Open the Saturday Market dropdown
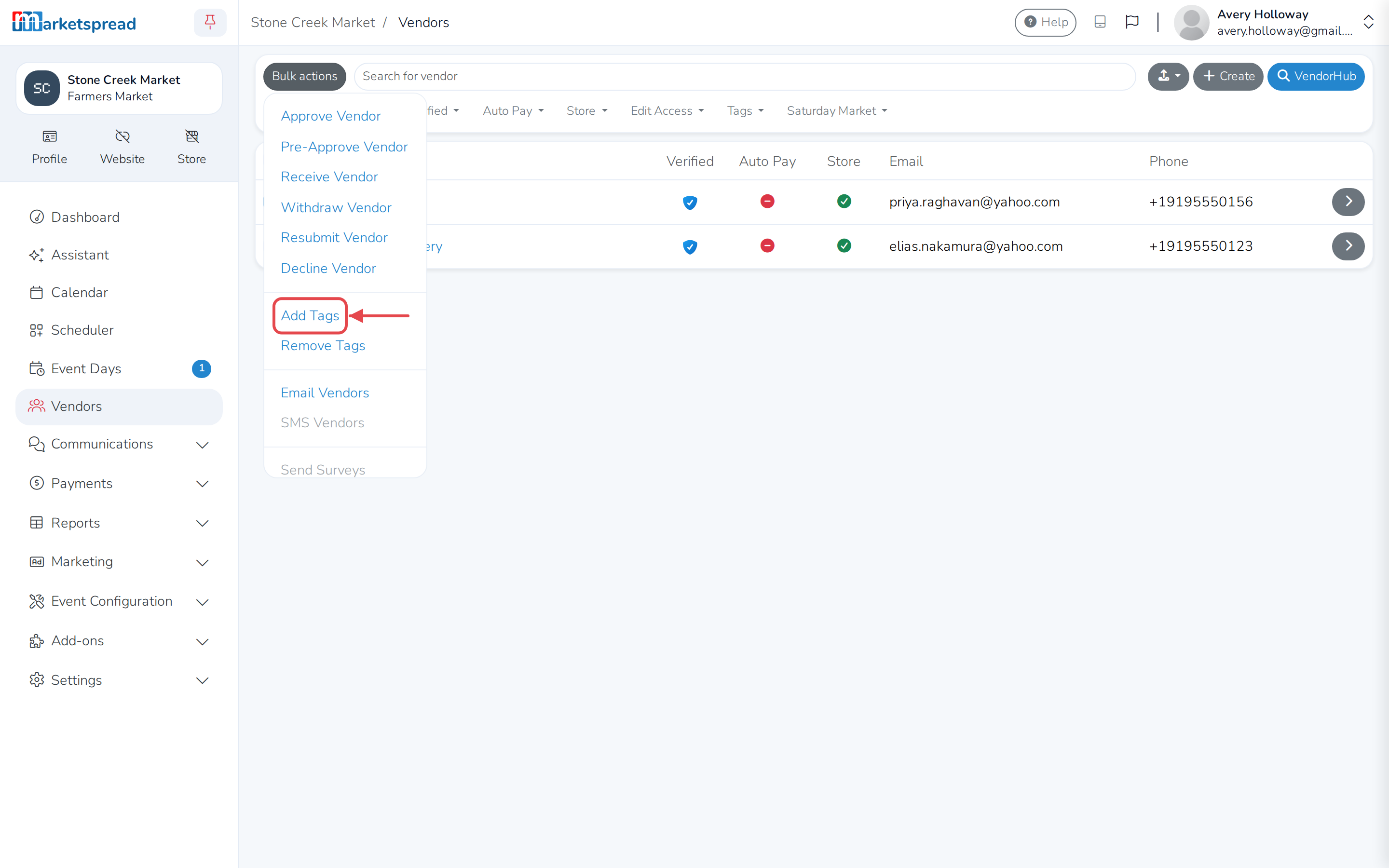This screenshot has width=1389, height=868. click(x=836, y=111)
